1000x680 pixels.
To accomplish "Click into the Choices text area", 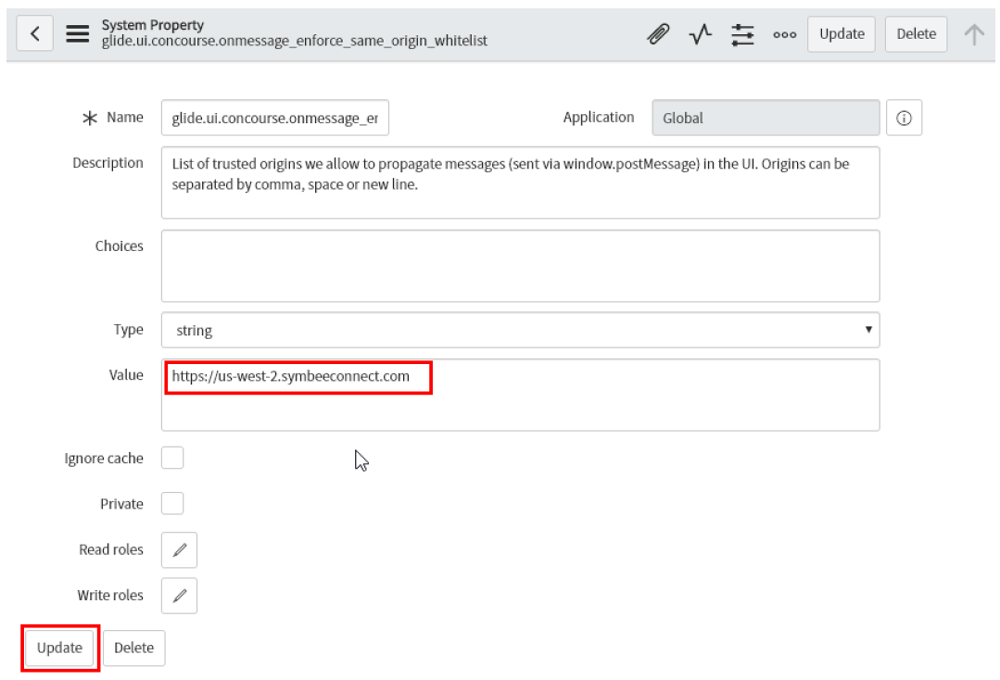I will click(x=520, y=266).
